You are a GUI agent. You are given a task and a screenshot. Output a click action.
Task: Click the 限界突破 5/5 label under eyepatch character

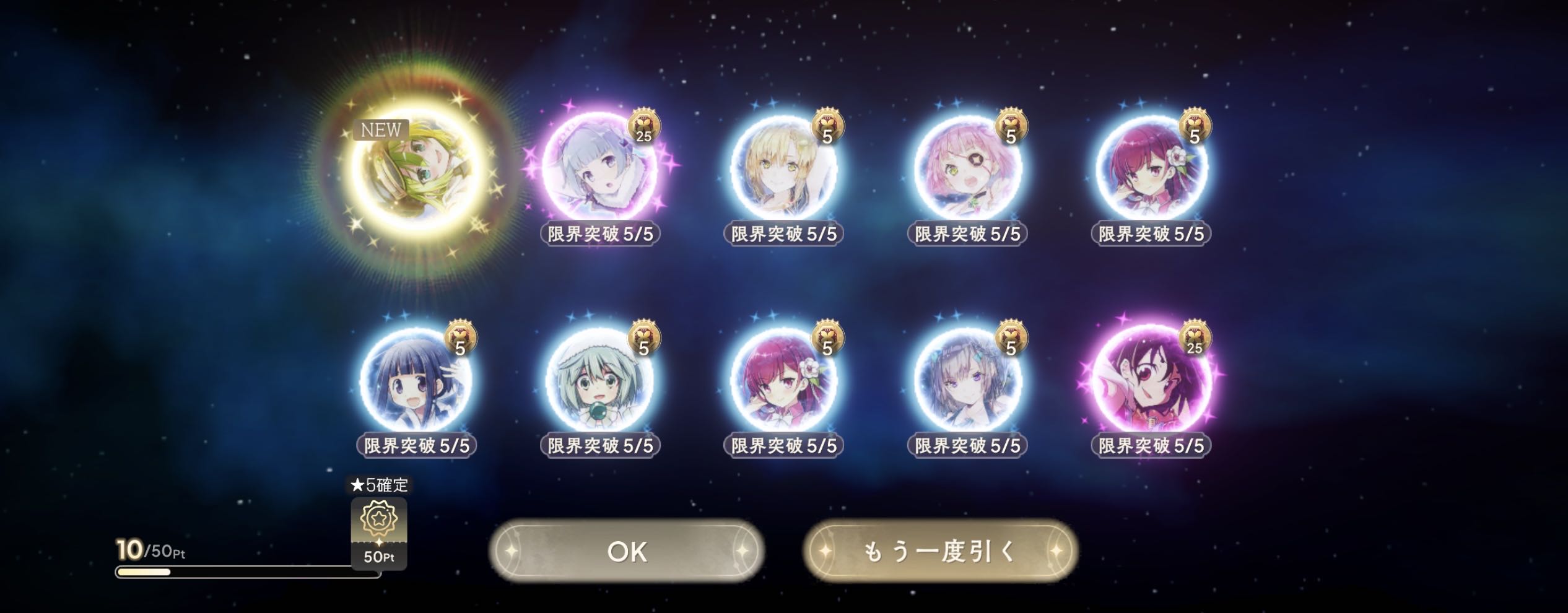[x=966, y=234]
